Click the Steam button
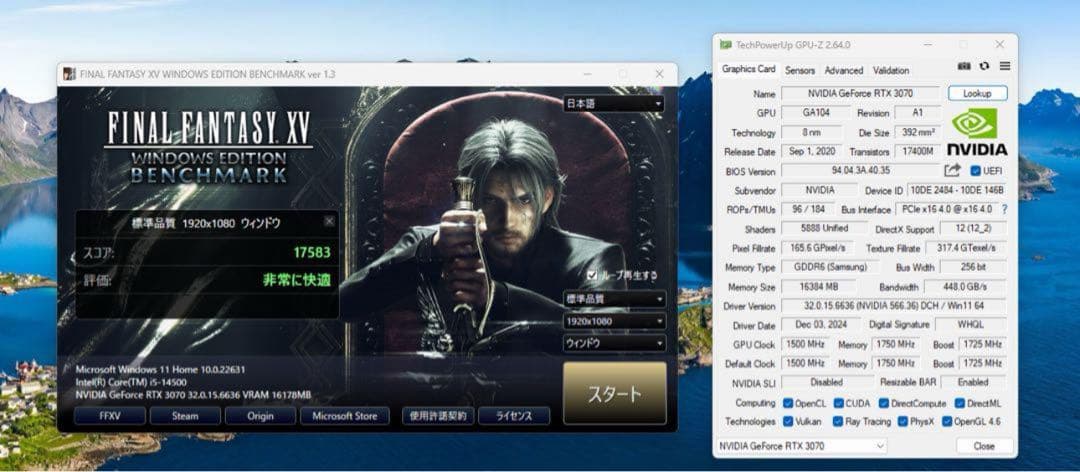This screenshot has width=1080, height=472. [185, 415]
